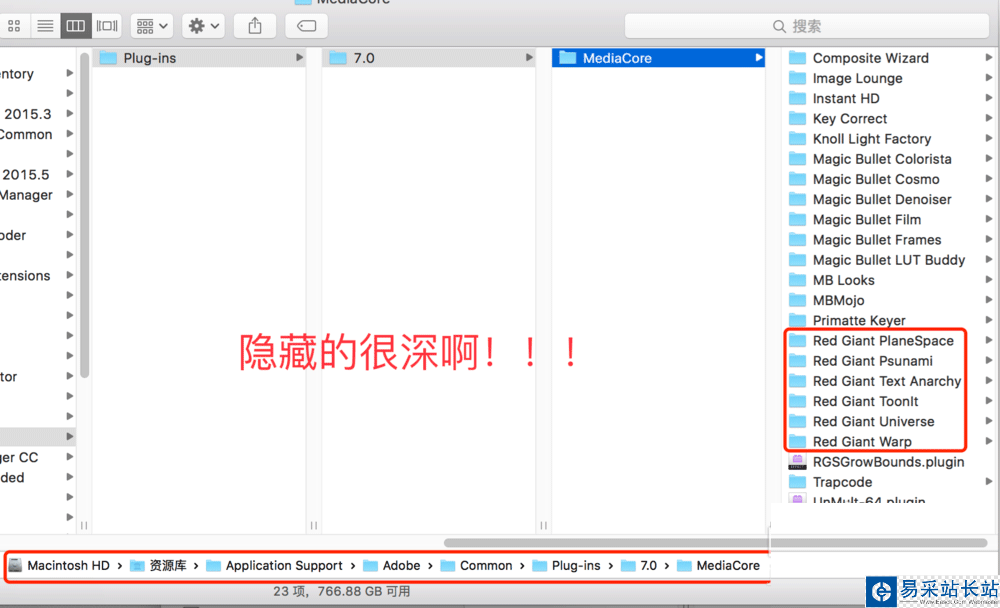Select the 2015.5 item in left column
The width and height of the screenshot is (1000, 608).
pyautogui.click(x=26, y=175)
